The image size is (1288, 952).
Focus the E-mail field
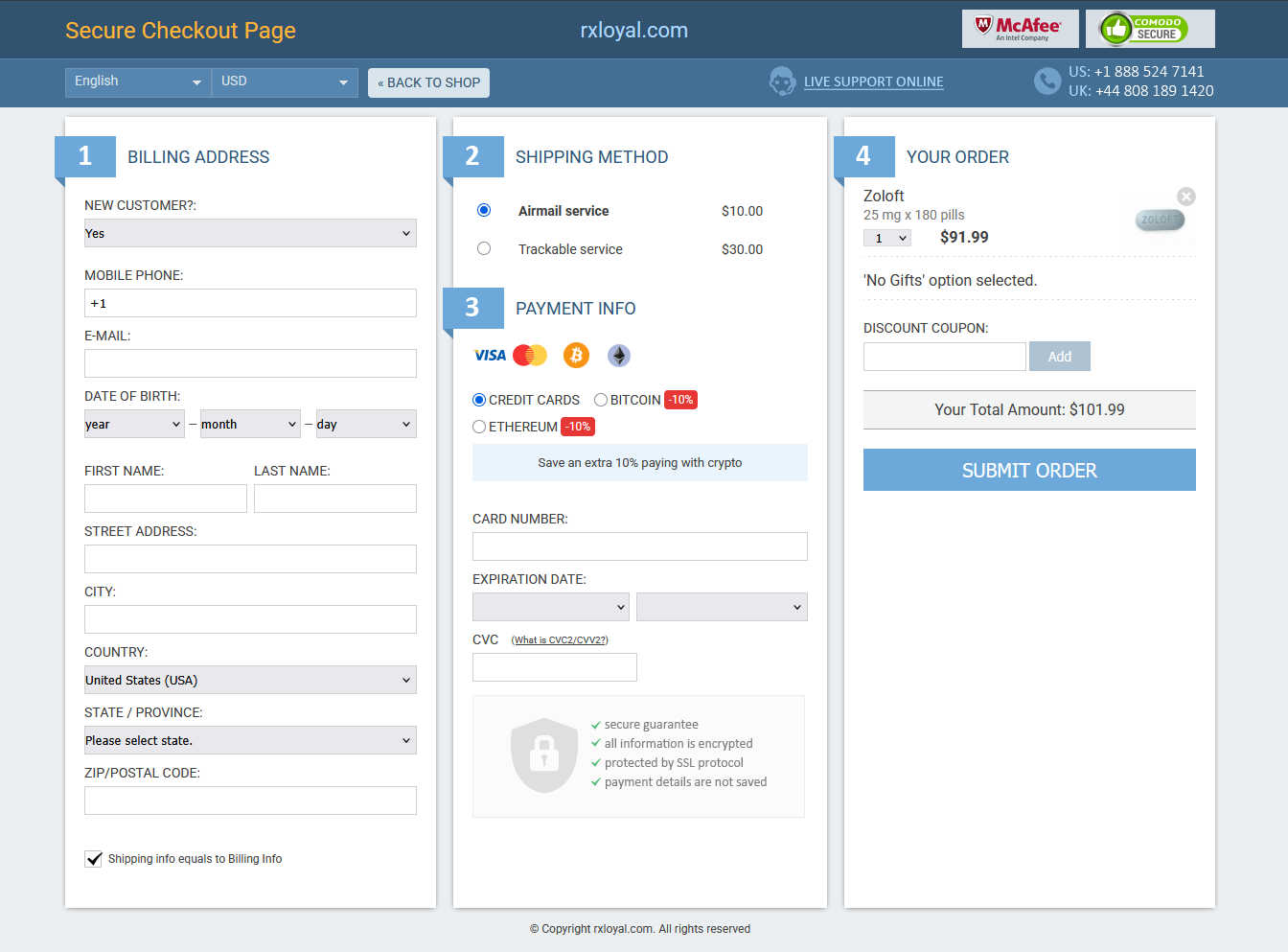click(x=250, y=363)
